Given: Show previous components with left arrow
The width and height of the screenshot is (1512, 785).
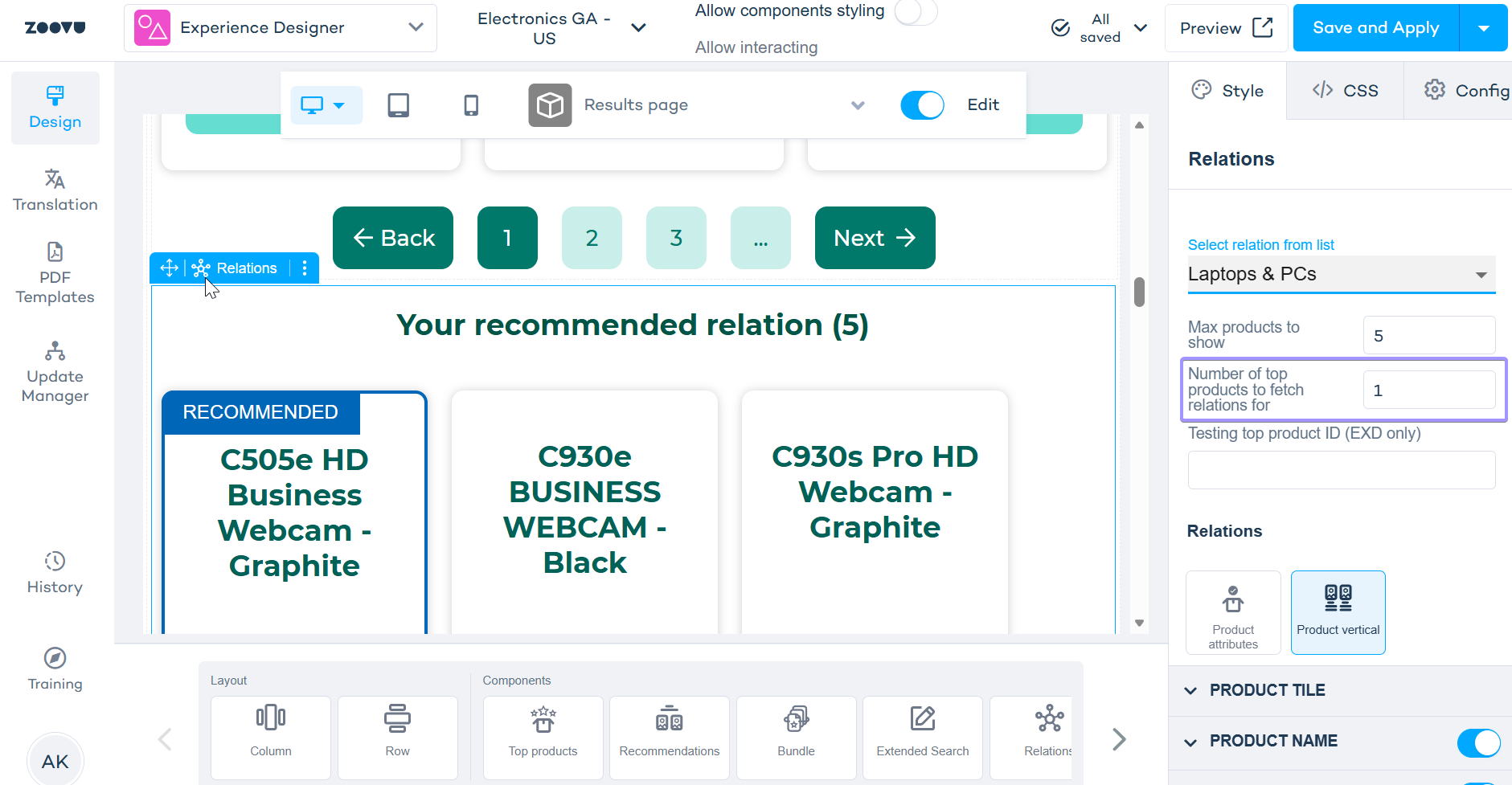Looking at the screenshot, I should tap(166, 739).
